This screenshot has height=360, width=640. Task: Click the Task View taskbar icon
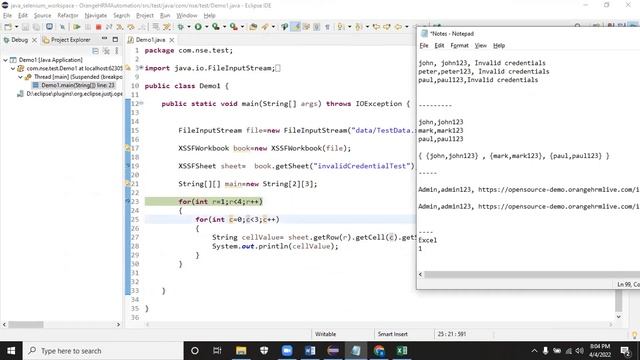pos(217,351)
